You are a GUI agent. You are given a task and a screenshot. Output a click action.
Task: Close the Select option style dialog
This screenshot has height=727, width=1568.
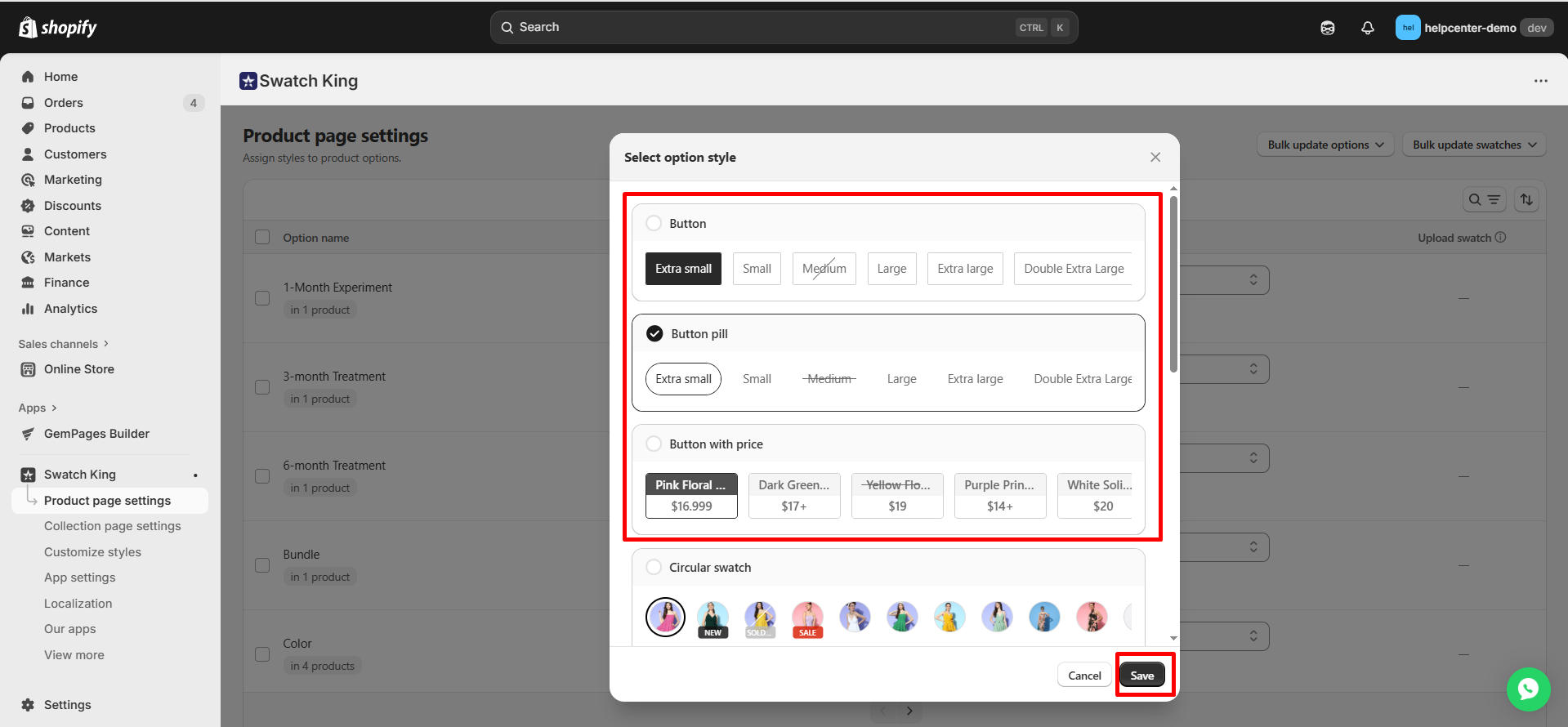1155,157
